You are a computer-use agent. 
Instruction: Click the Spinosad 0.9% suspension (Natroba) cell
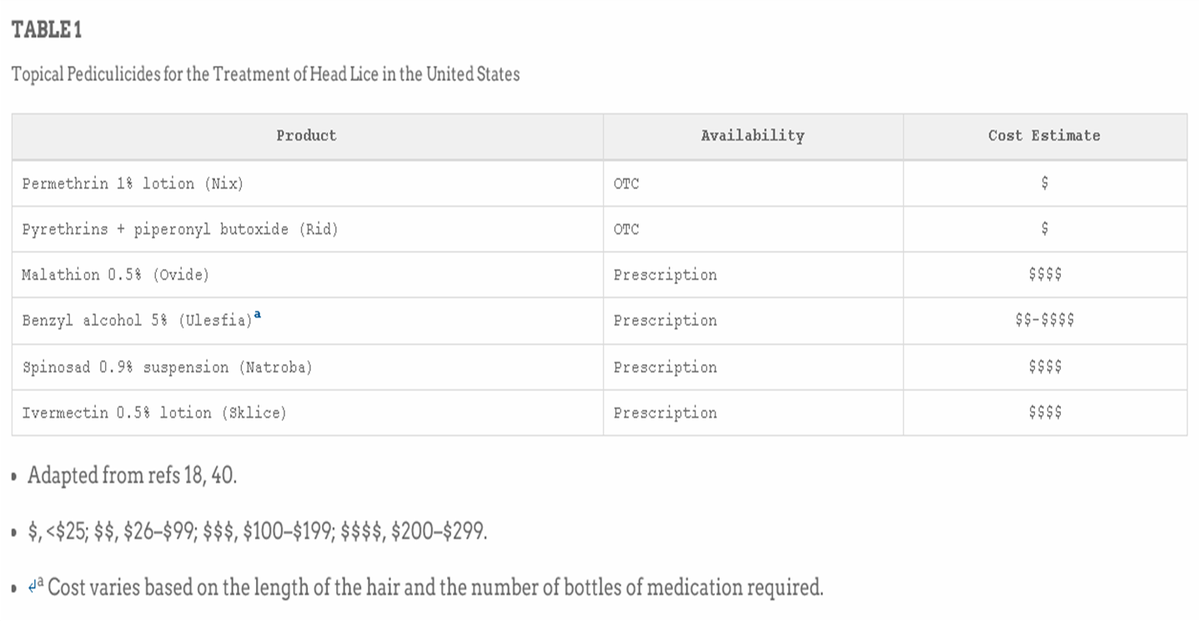[x=307, y=367]
